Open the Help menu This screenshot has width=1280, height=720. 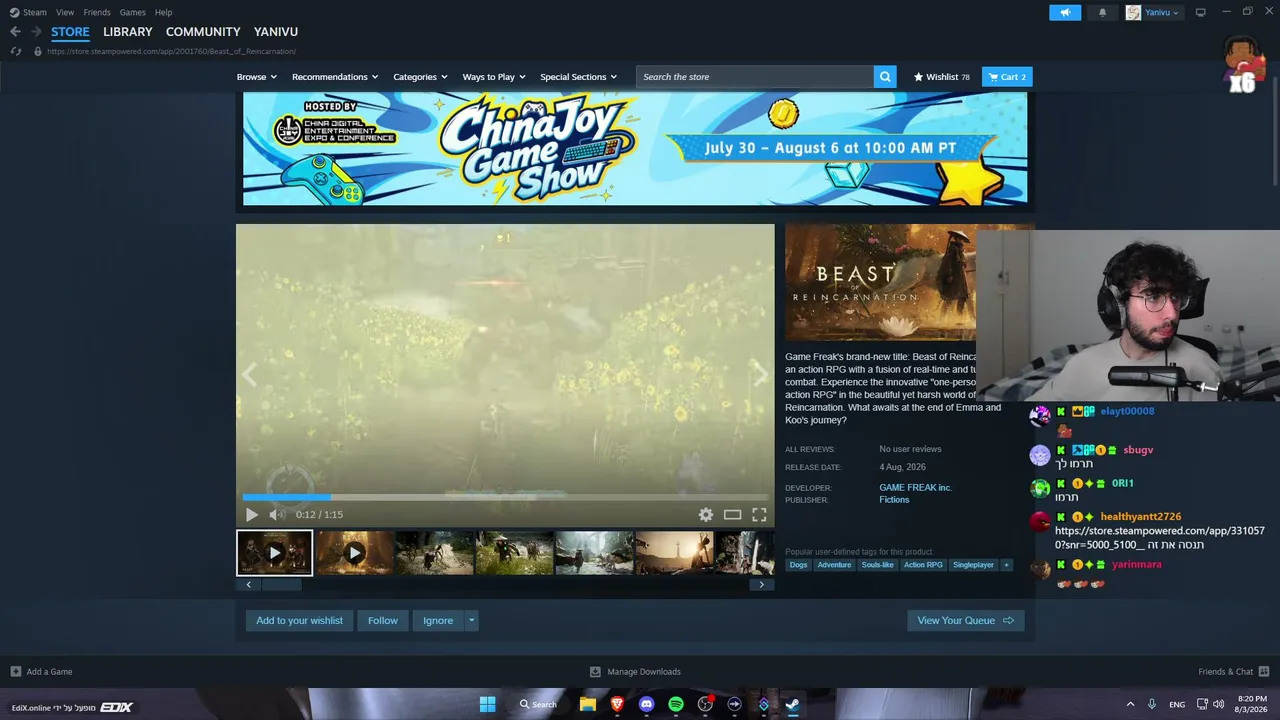coord(163,12)
